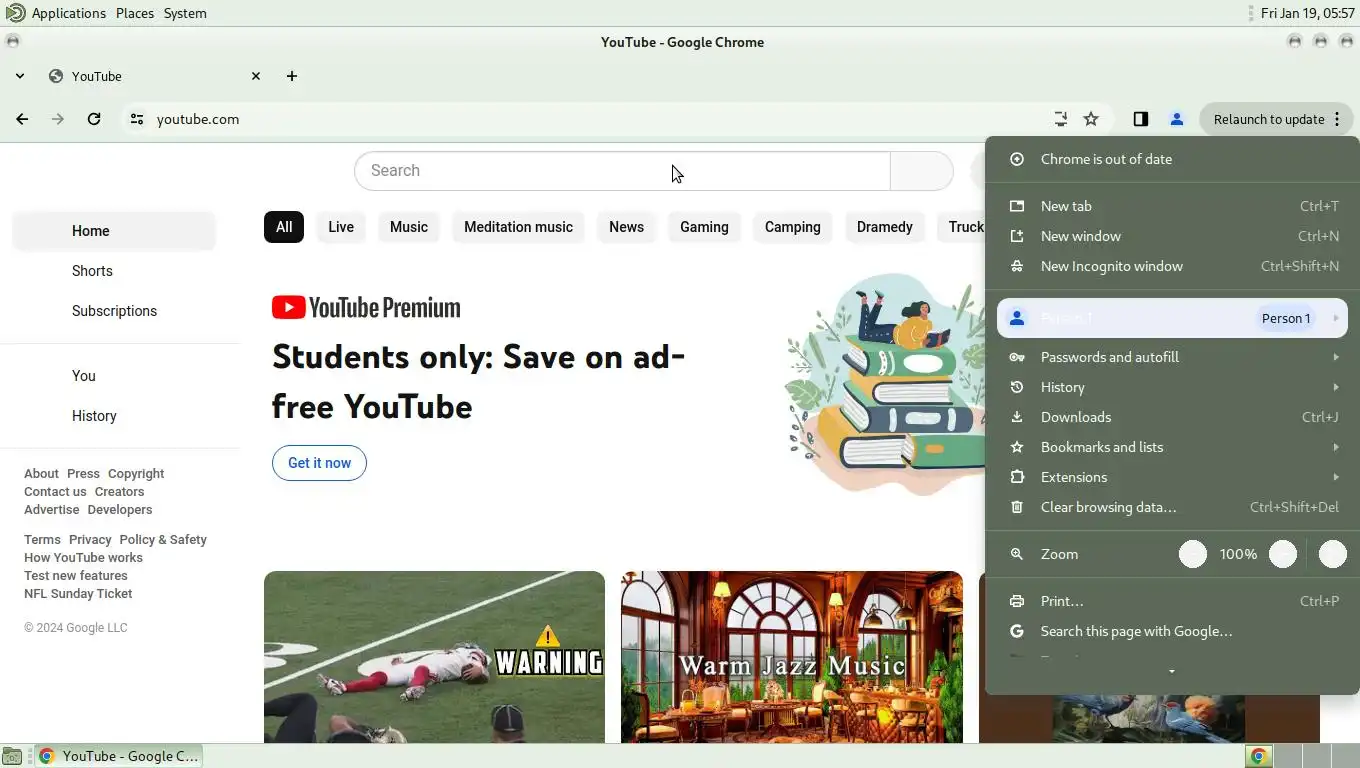Open Subscriptions in YouTube sidebar
Screen dimensions: 1360x768
click(114, 311)
